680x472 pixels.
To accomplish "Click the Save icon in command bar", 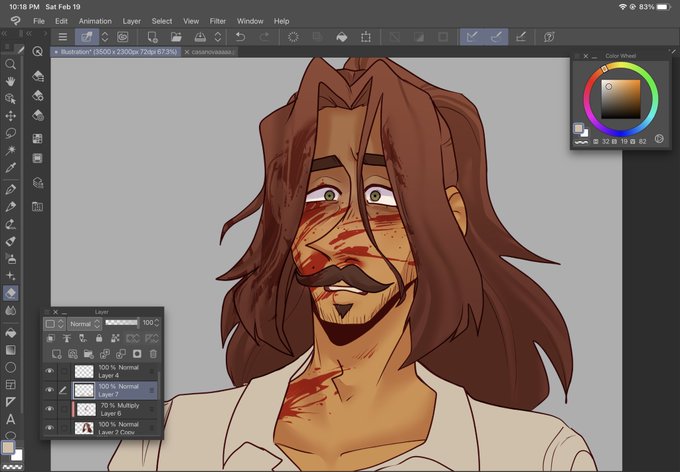I will [200, 37].
